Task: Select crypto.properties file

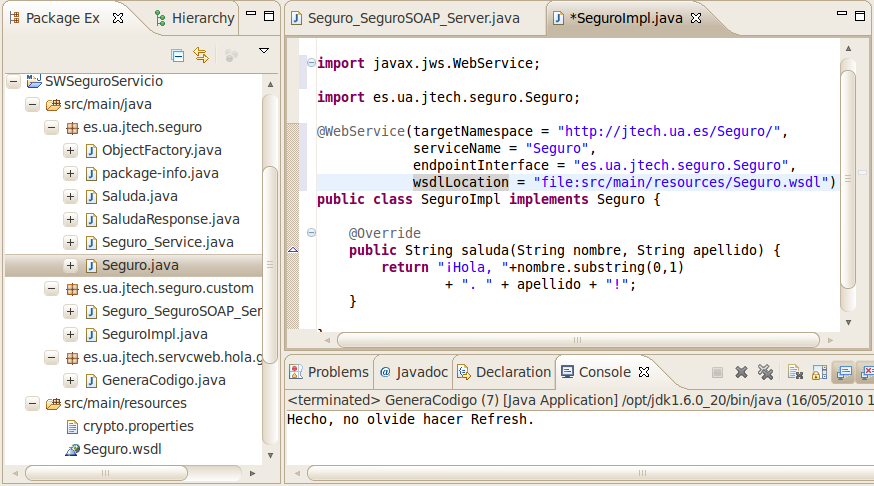Action: 138,426
